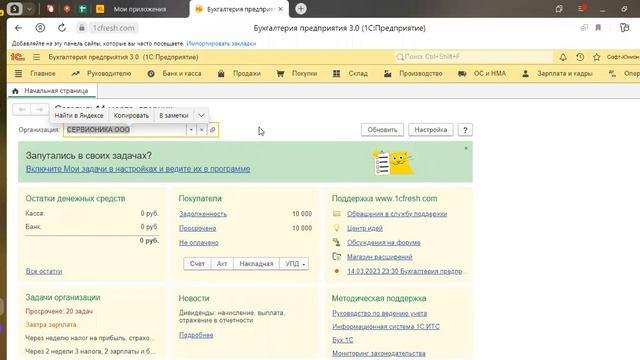Switch to Мои приложения browser tab
Image resolution: width=640 pixels, height=360 pixels.
click(140, 9)
